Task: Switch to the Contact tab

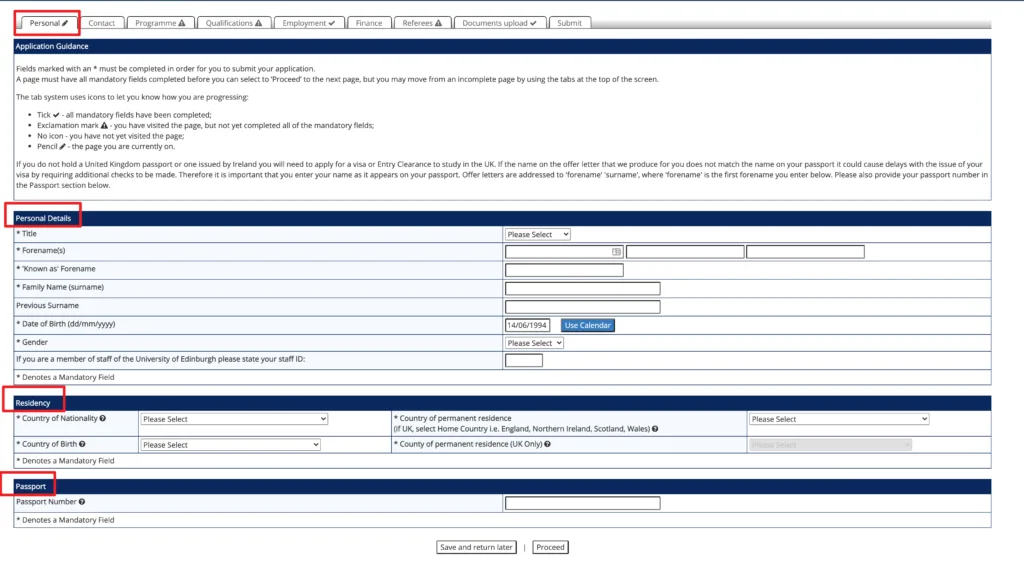Action: coord(101,22)
